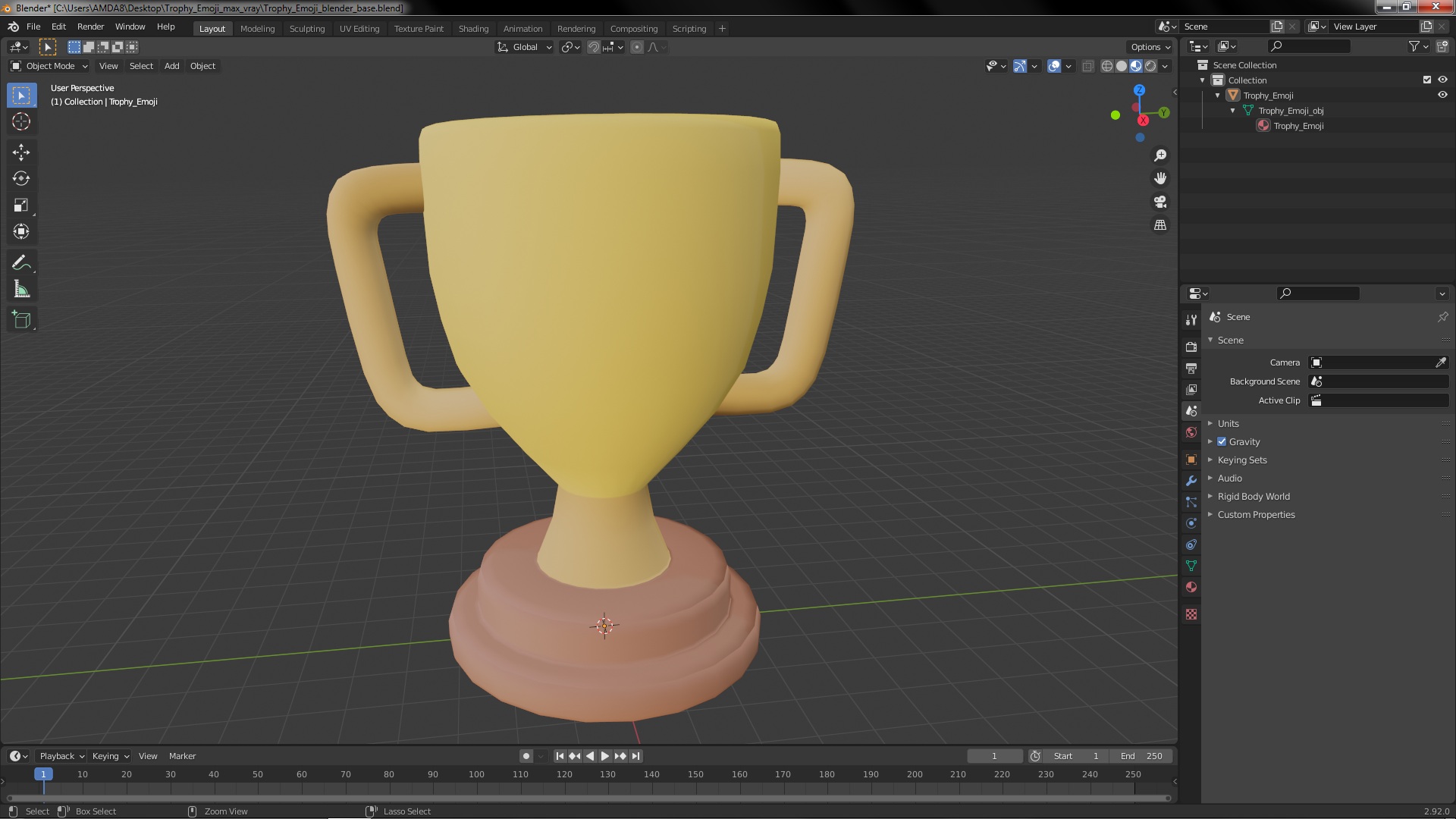Select the Add Cube tool

point(21,320)
